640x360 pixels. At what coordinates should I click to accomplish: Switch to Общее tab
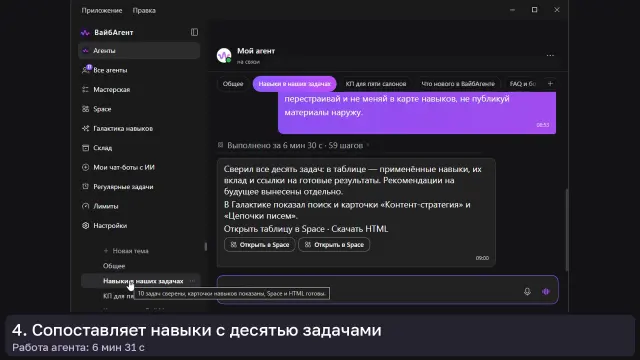pos(233,84)
